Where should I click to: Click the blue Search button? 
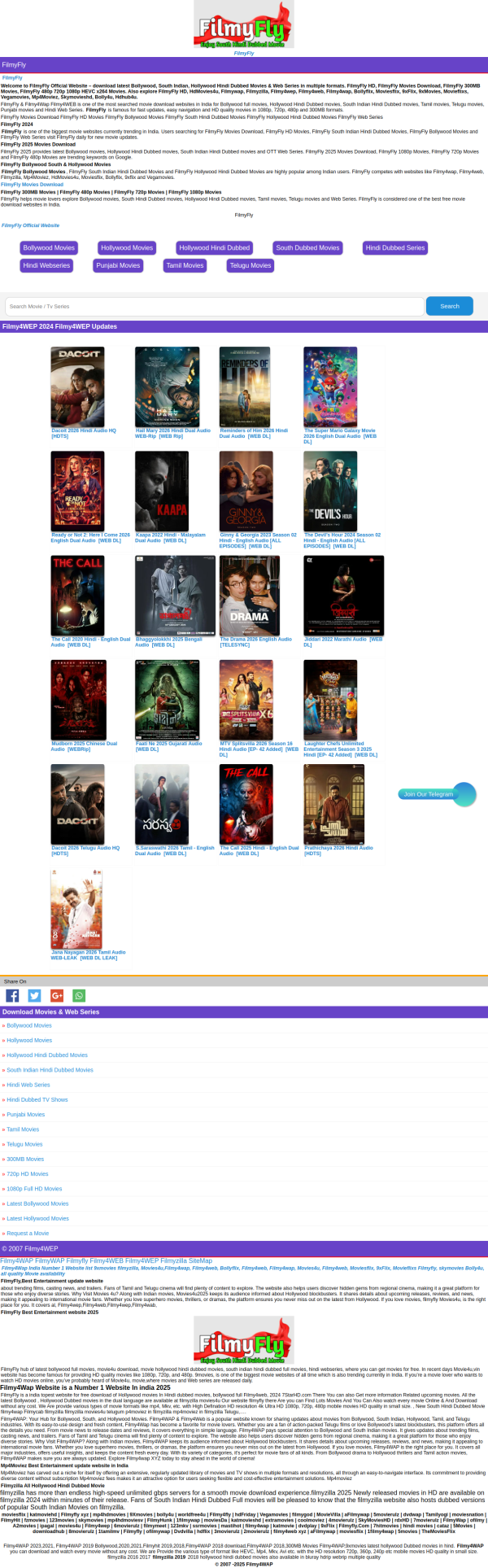[450, 306]
